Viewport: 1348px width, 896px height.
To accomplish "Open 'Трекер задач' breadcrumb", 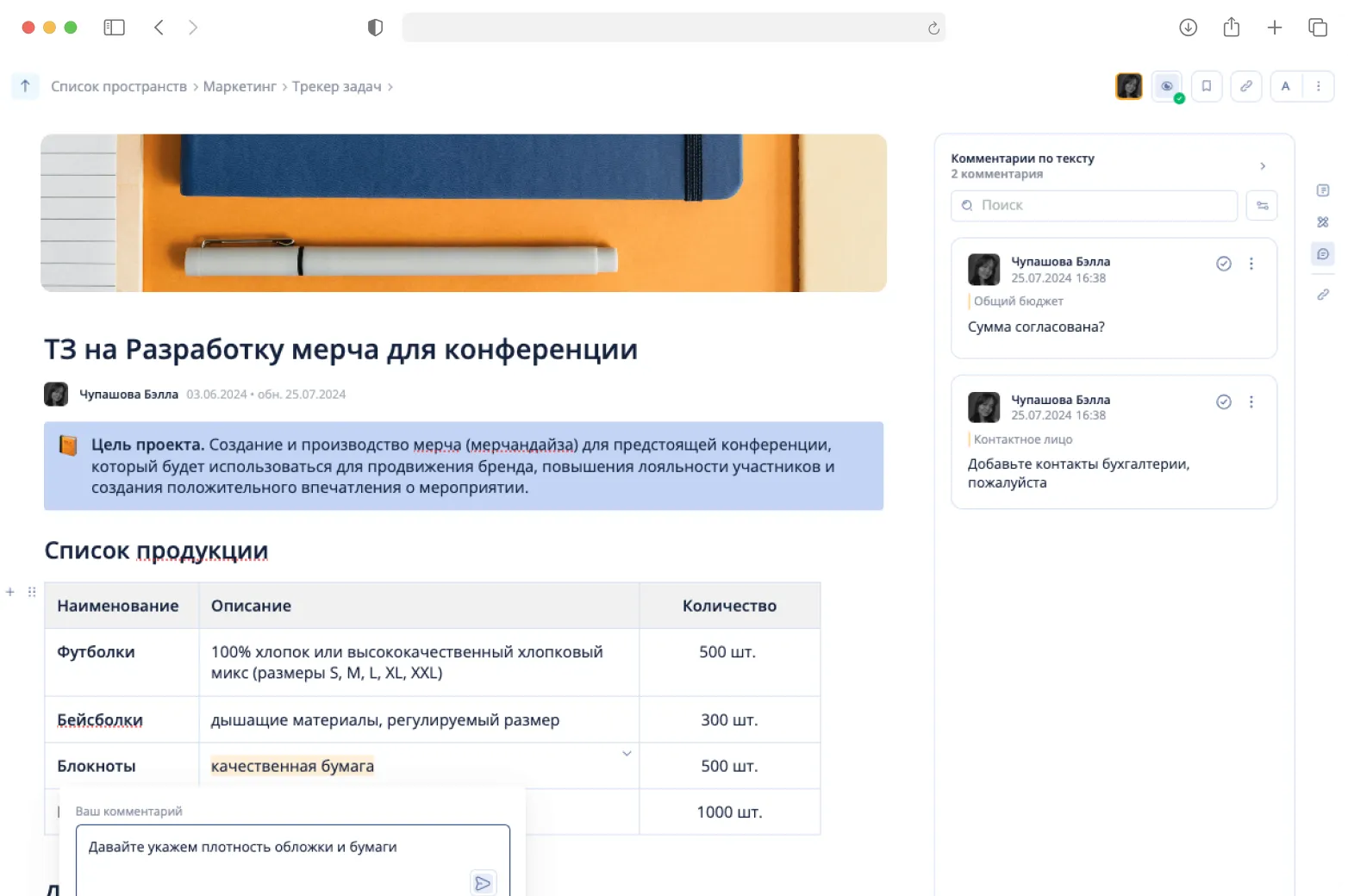I will coord(337,87).
